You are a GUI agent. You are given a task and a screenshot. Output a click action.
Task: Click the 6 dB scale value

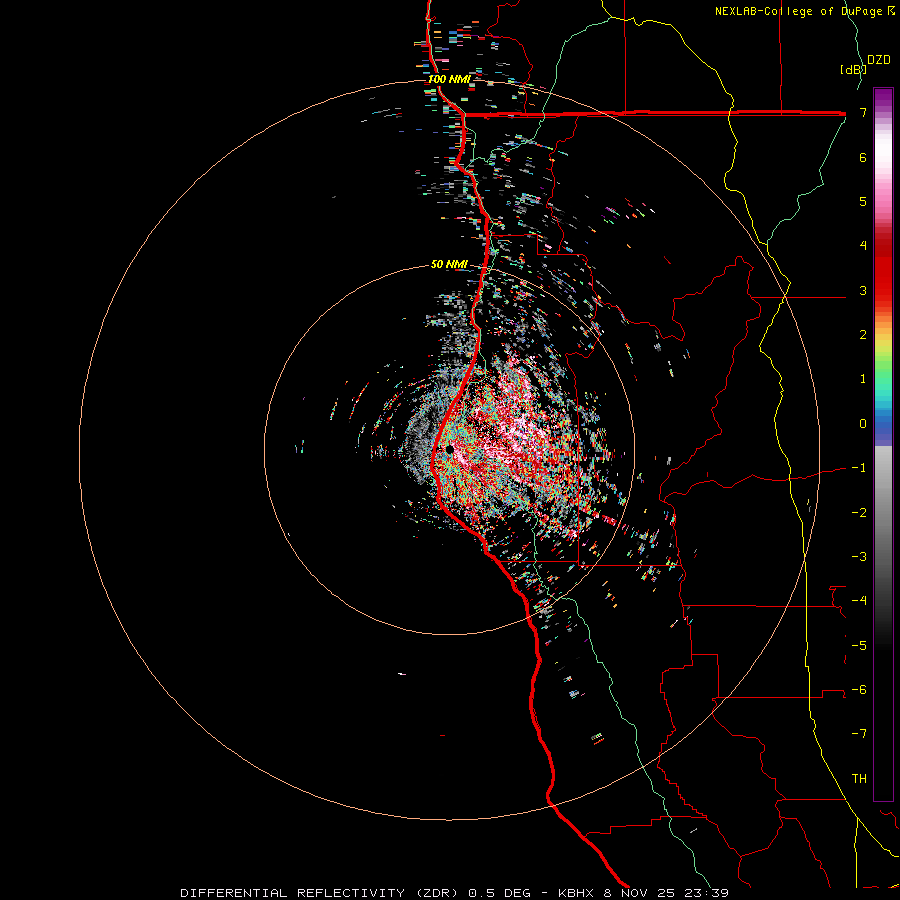click(x=863, y=157)
